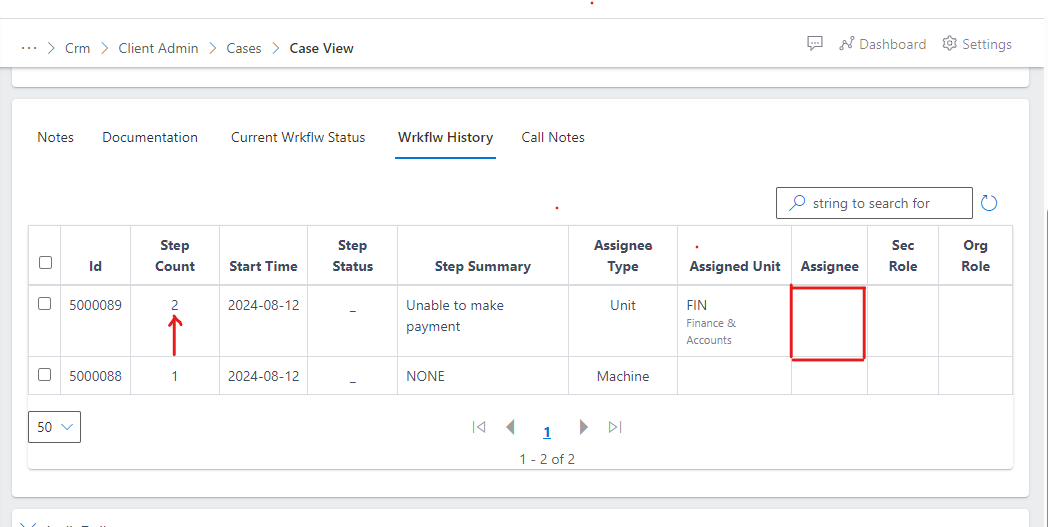Select the row checkbox for Id 5000089
The image size is (1048, 527).
click(x=45, y=304)
